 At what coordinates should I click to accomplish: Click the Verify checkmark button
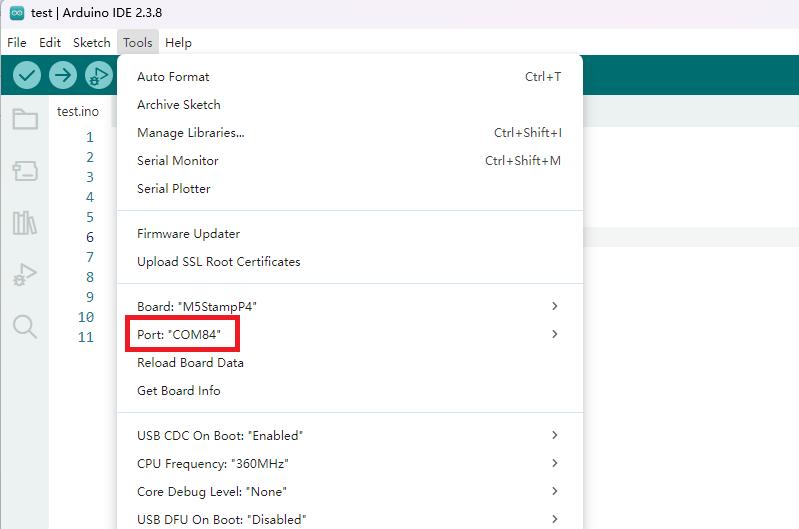pyautogui.click(x=27, y=75)
